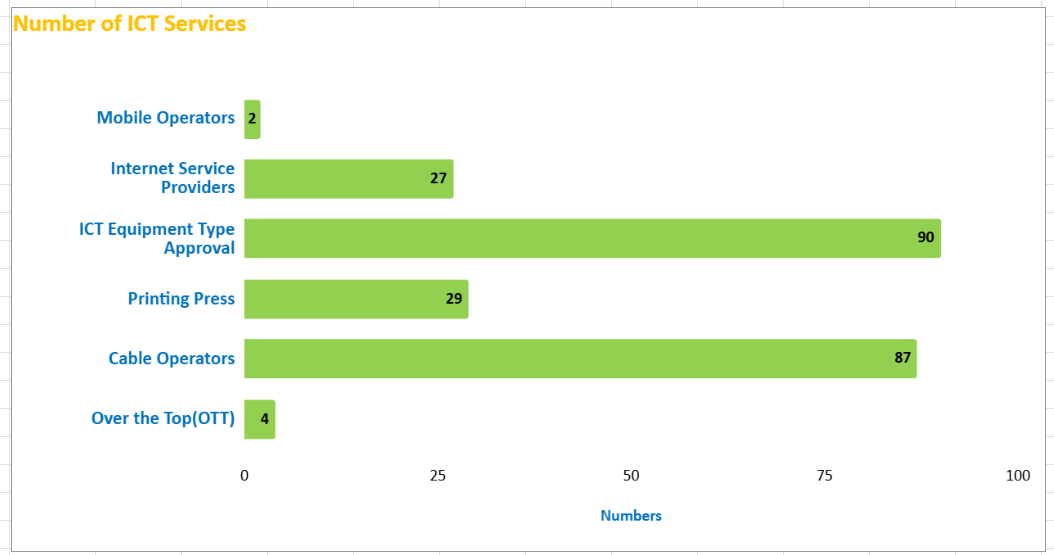This screenshot has height=555, width=1054.
Task: Select the Over the Top(OTT) label
Action: pyautogui.click(x=163, y=418)
